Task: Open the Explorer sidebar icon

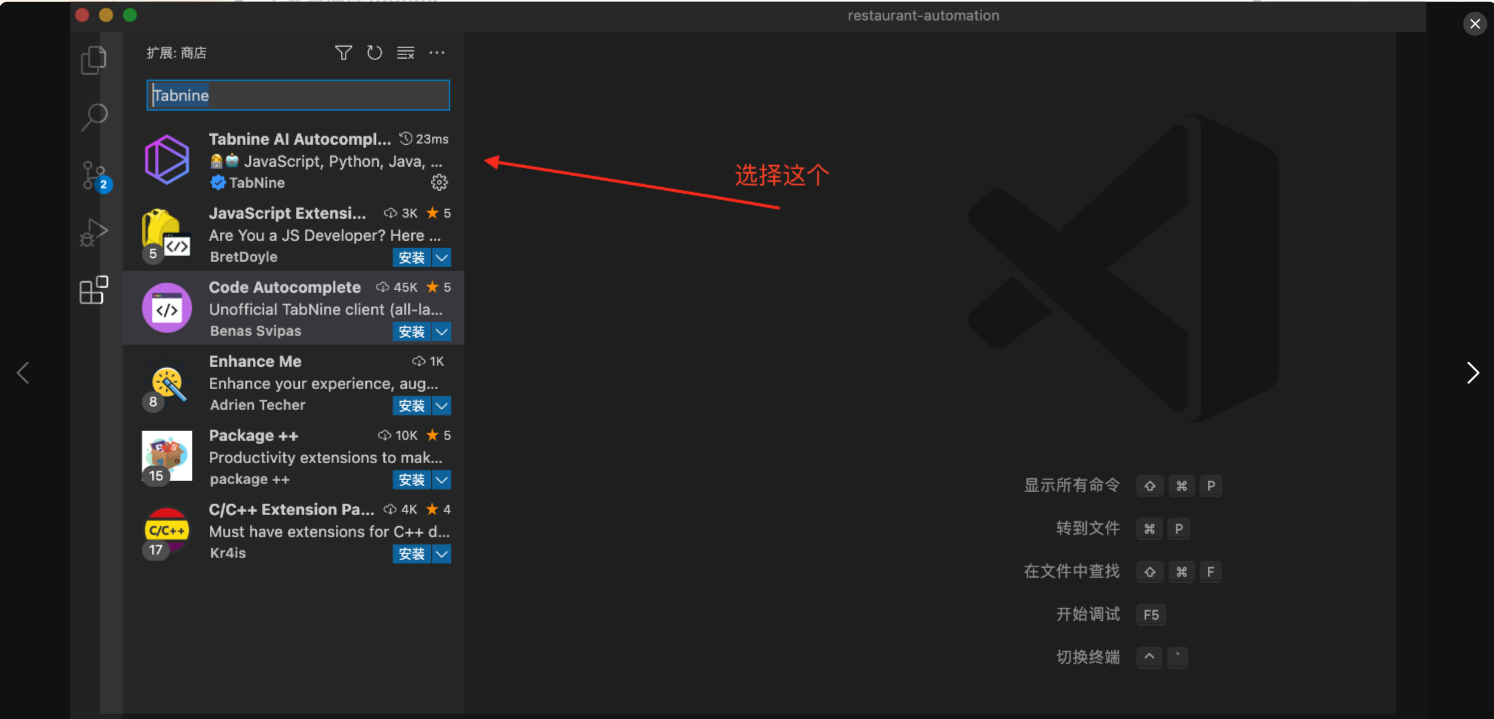Action: click(x=93, y=60)
